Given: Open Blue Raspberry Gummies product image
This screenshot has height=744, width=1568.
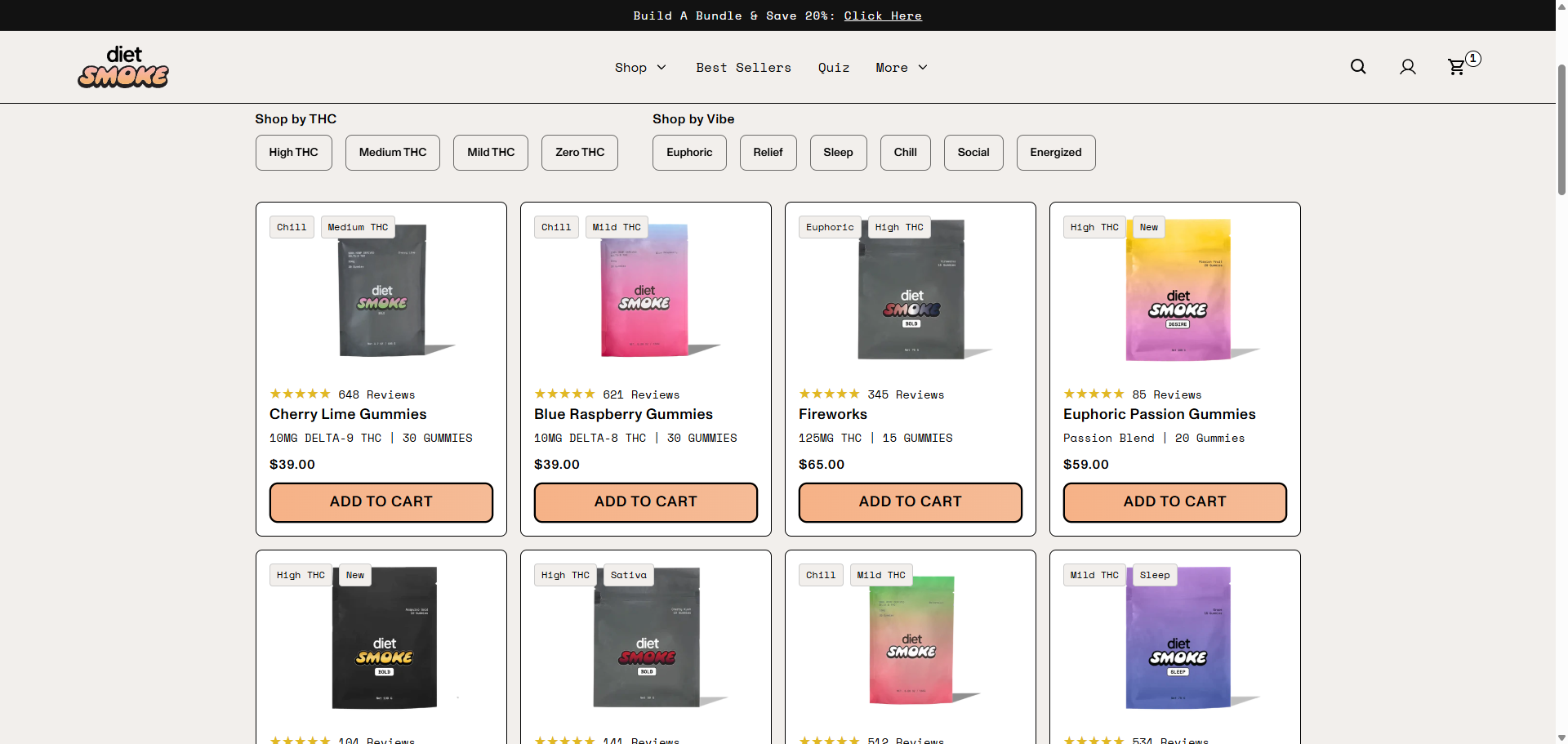Looking at the screenshot, I should pos(647,290).
